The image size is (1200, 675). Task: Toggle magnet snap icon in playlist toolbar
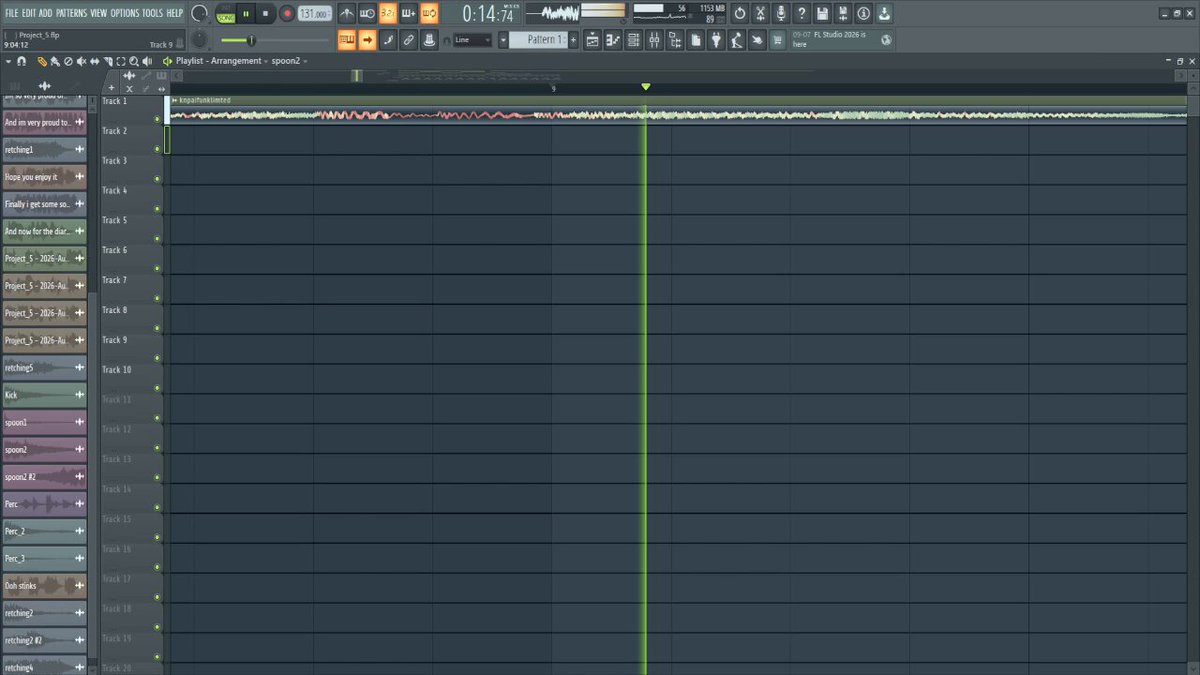(x=22, y=61)
